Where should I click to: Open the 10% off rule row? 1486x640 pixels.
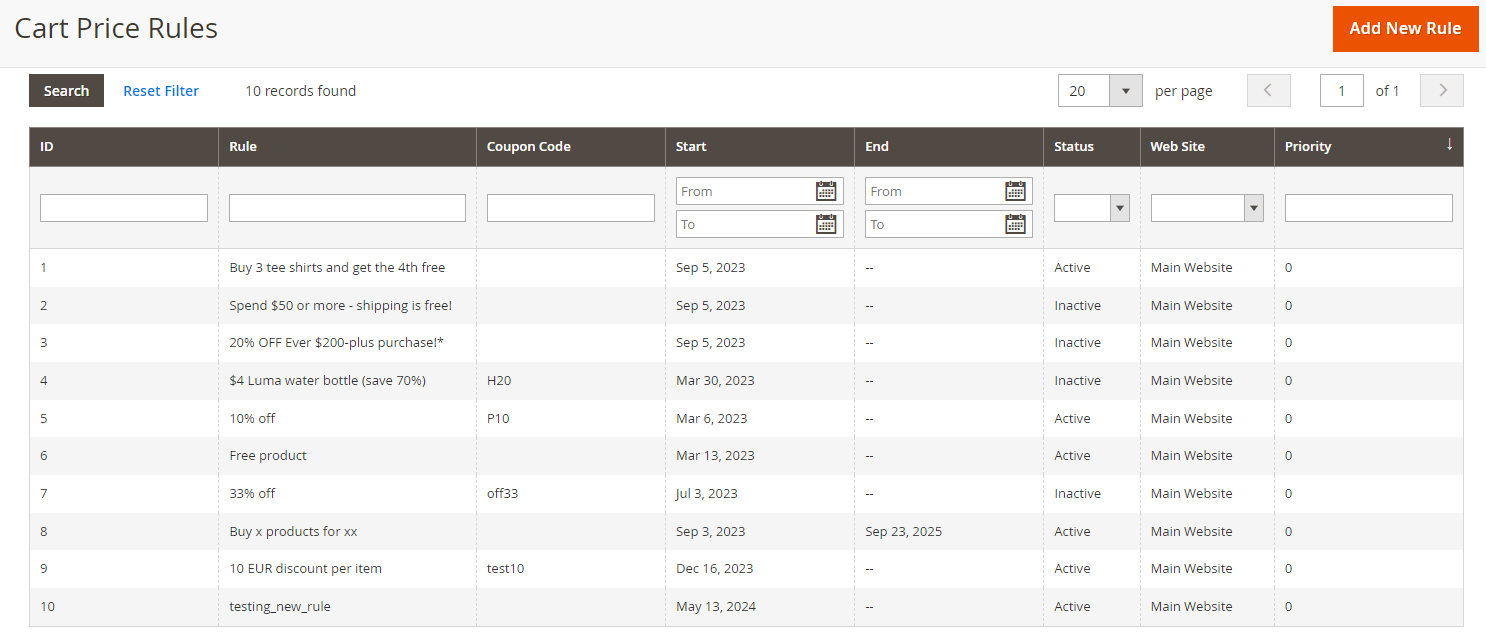(x=252, y=418)
